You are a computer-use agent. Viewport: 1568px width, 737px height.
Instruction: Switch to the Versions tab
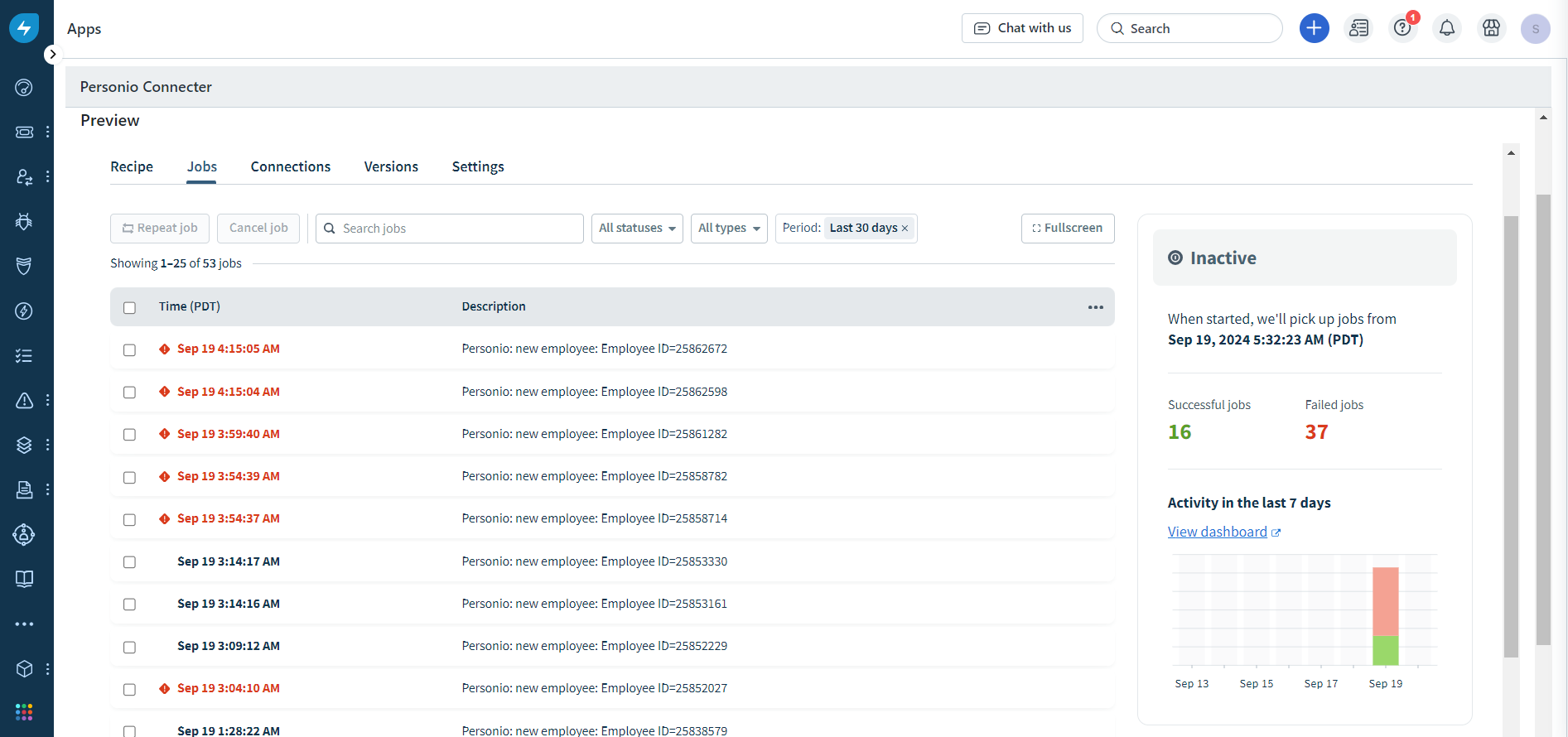coord(391,166)
